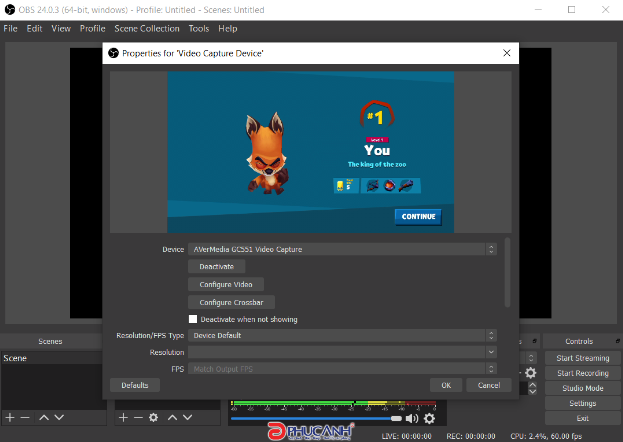Click OBS logo in Properties title bar
623x442 pixels.
113,53
